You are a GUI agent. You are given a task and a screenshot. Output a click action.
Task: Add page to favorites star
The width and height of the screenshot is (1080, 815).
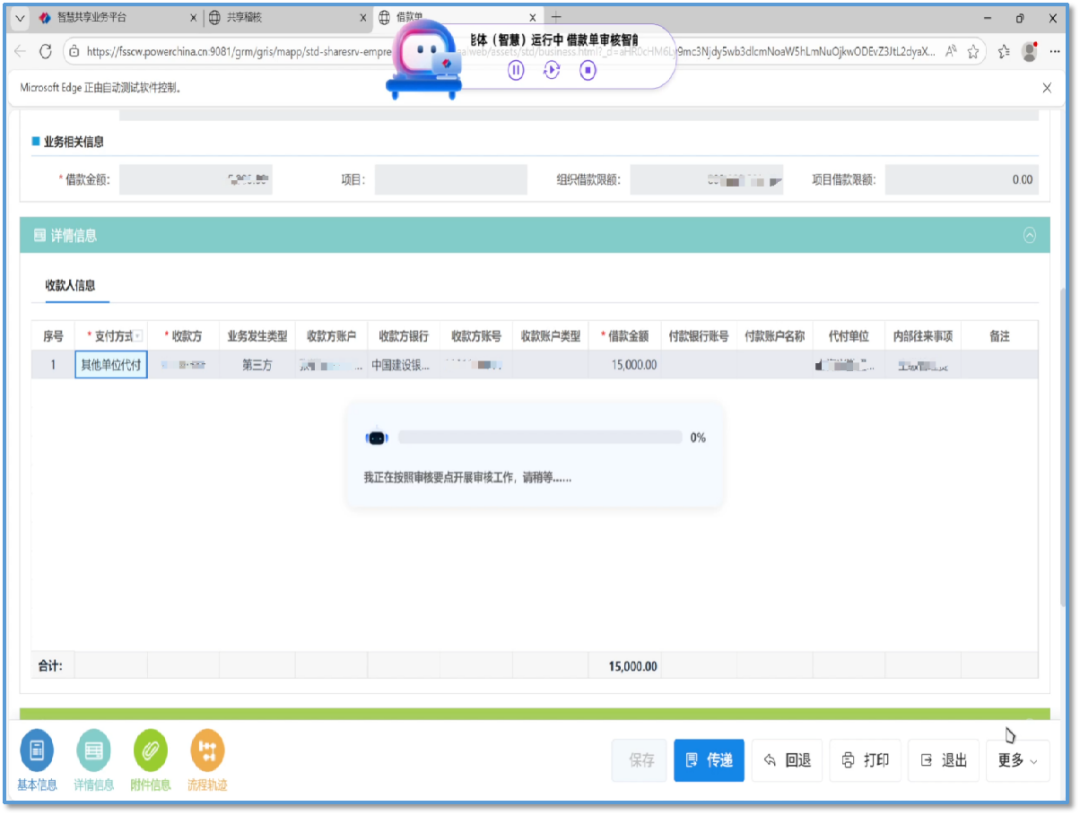973,52
